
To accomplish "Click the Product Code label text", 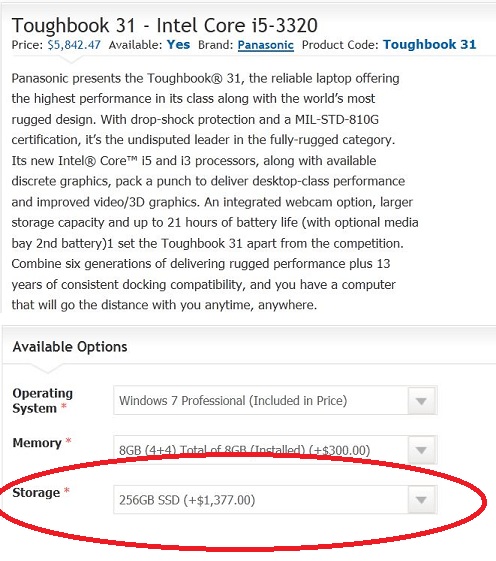I will click(x=340, y=45).
